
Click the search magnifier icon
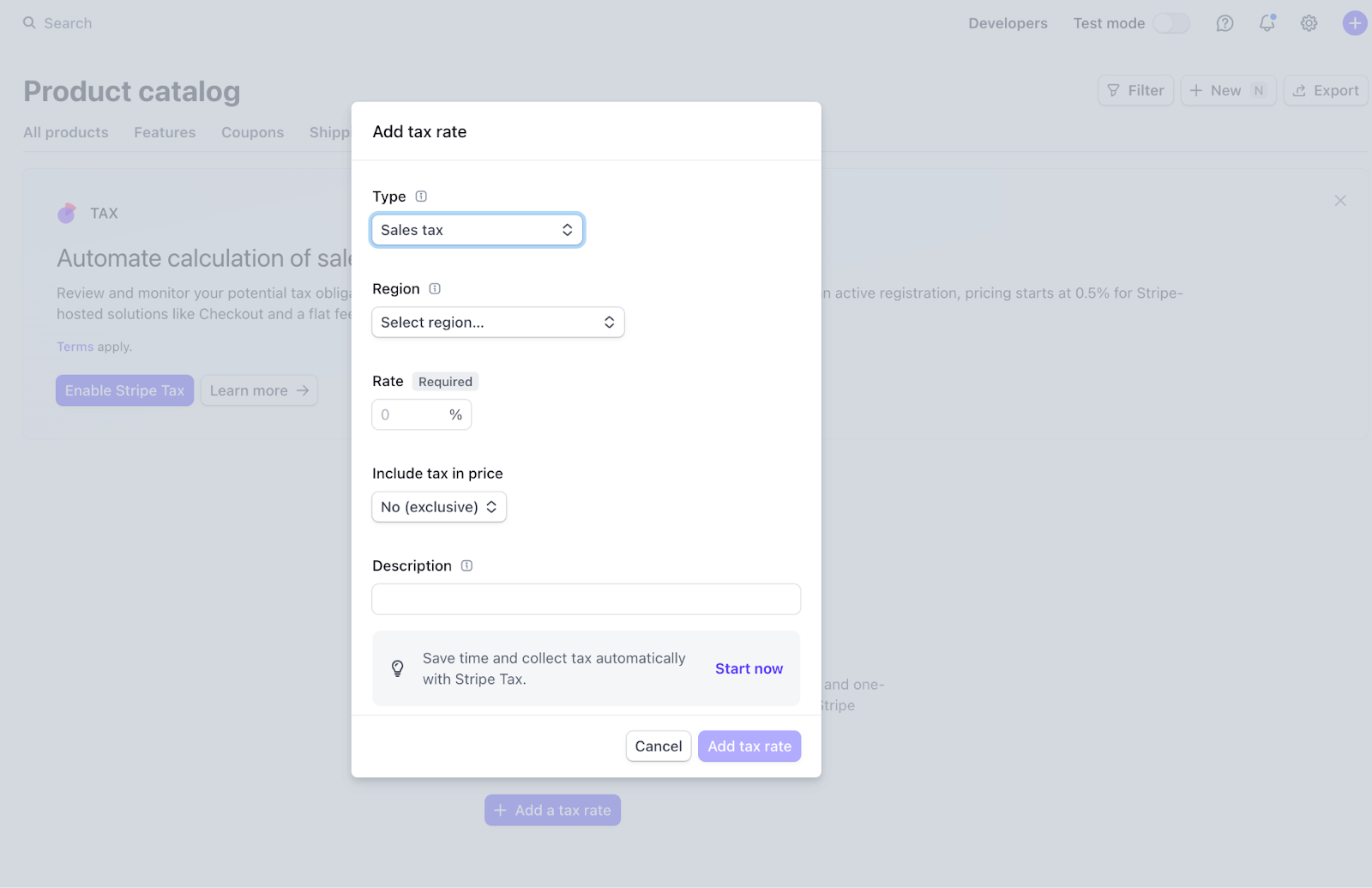(x=29, y=23)
